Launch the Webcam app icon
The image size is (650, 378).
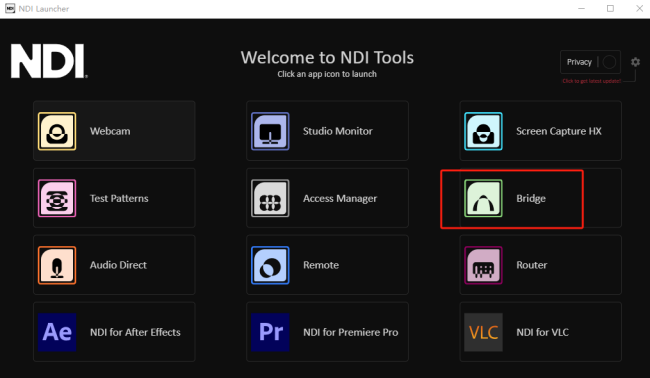57,131
